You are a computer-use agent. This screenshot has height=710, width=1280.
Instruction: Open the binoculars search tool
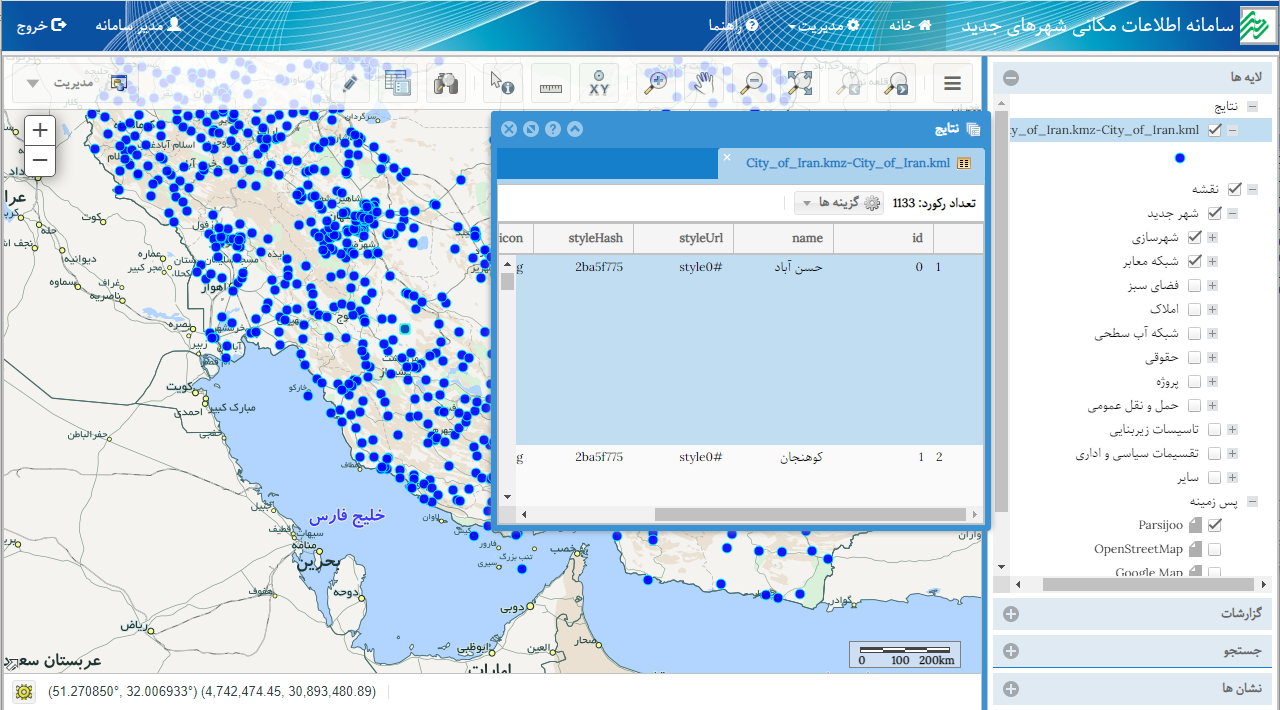(x=445, y=84)
